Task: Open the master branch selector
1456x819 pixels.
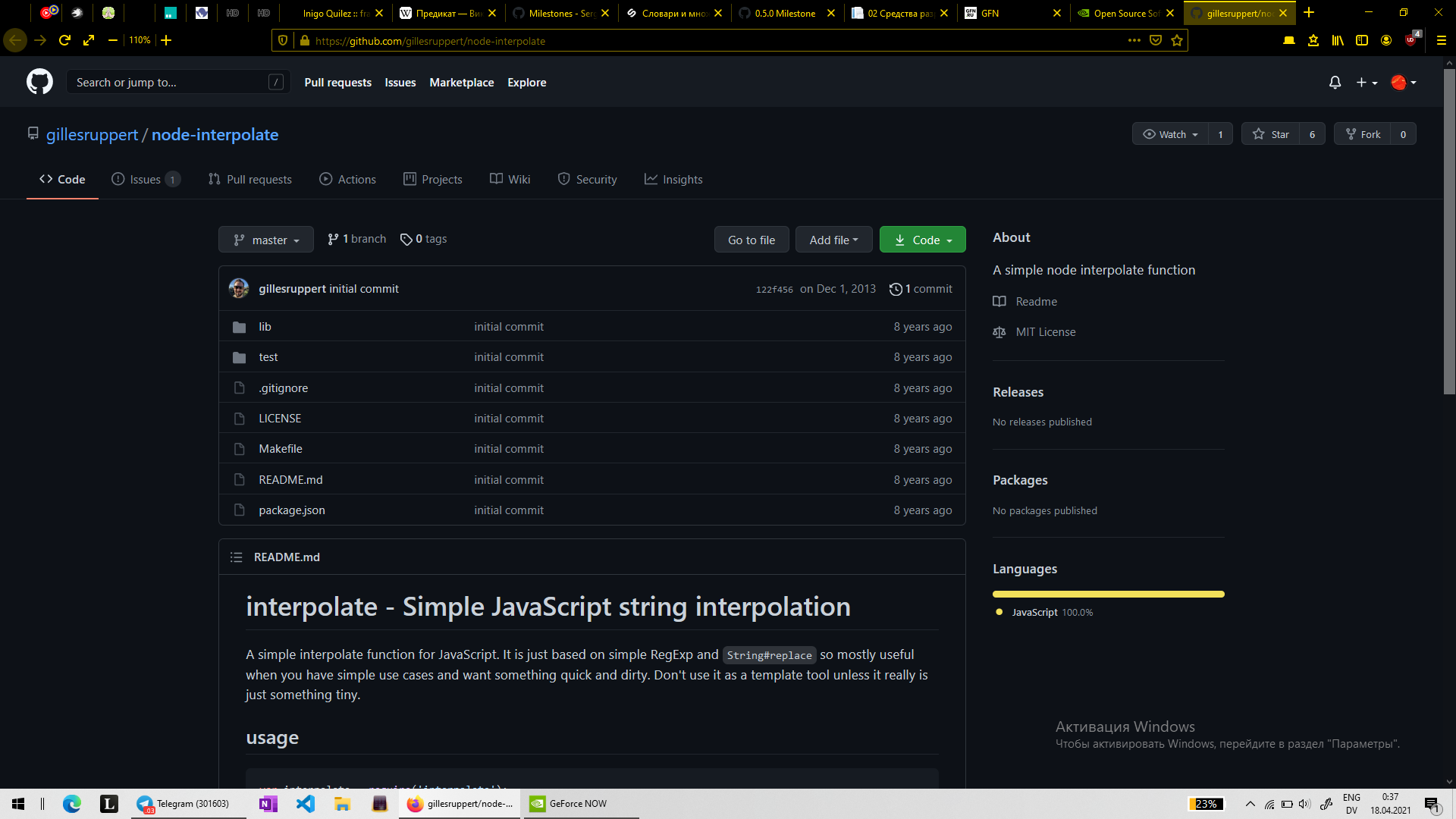Action: (x=266, y=240)
